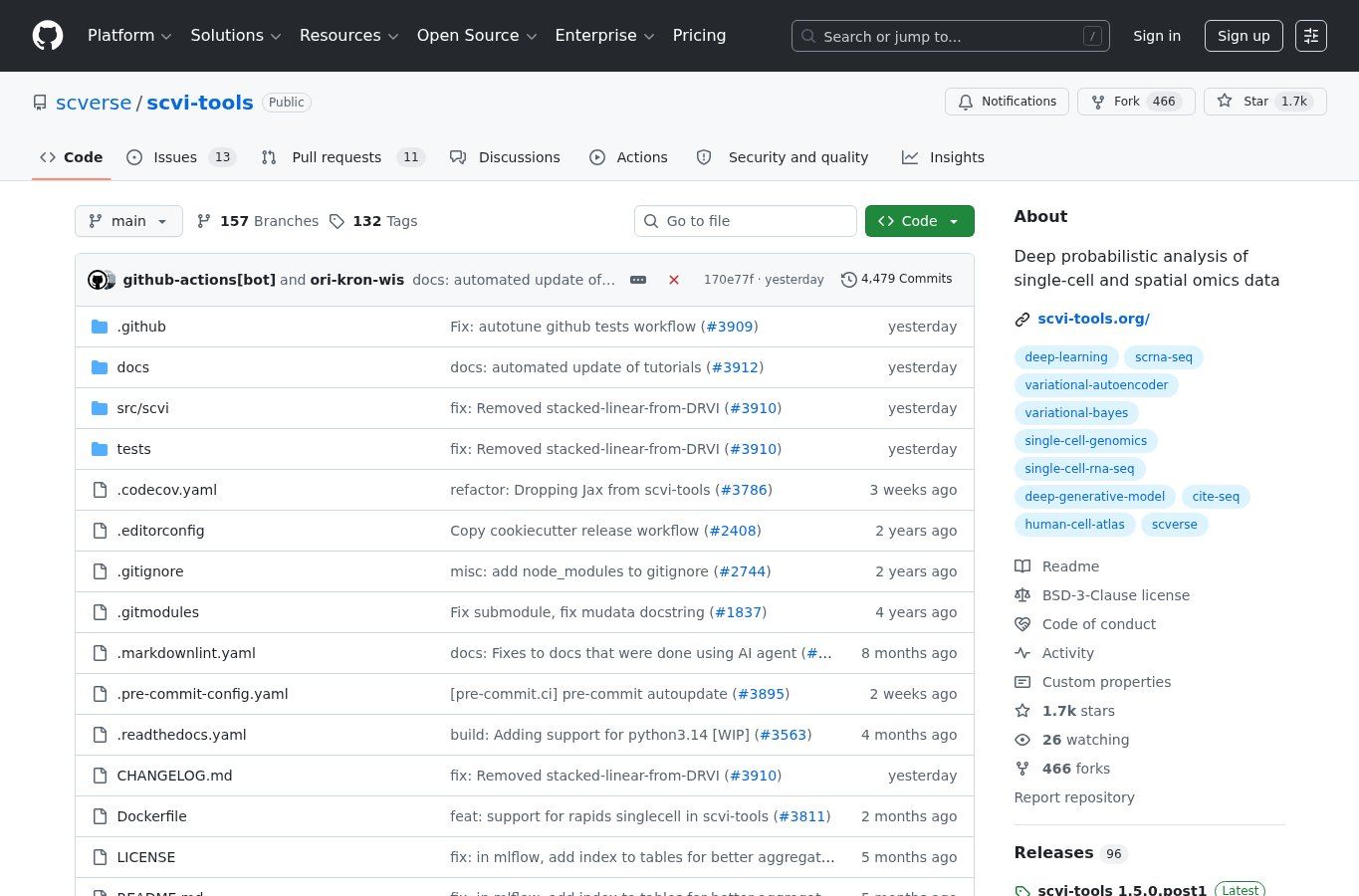Click the .github folder icon
Image resolution: width=1359 pixels, height=896 pixels.
100,327
